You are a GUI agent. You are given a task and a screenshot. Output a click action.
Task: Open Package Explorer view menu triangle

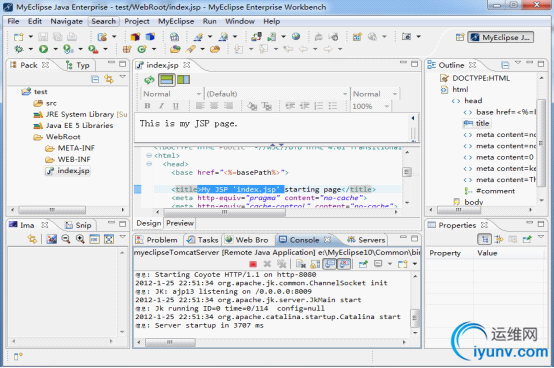[123, 76]
